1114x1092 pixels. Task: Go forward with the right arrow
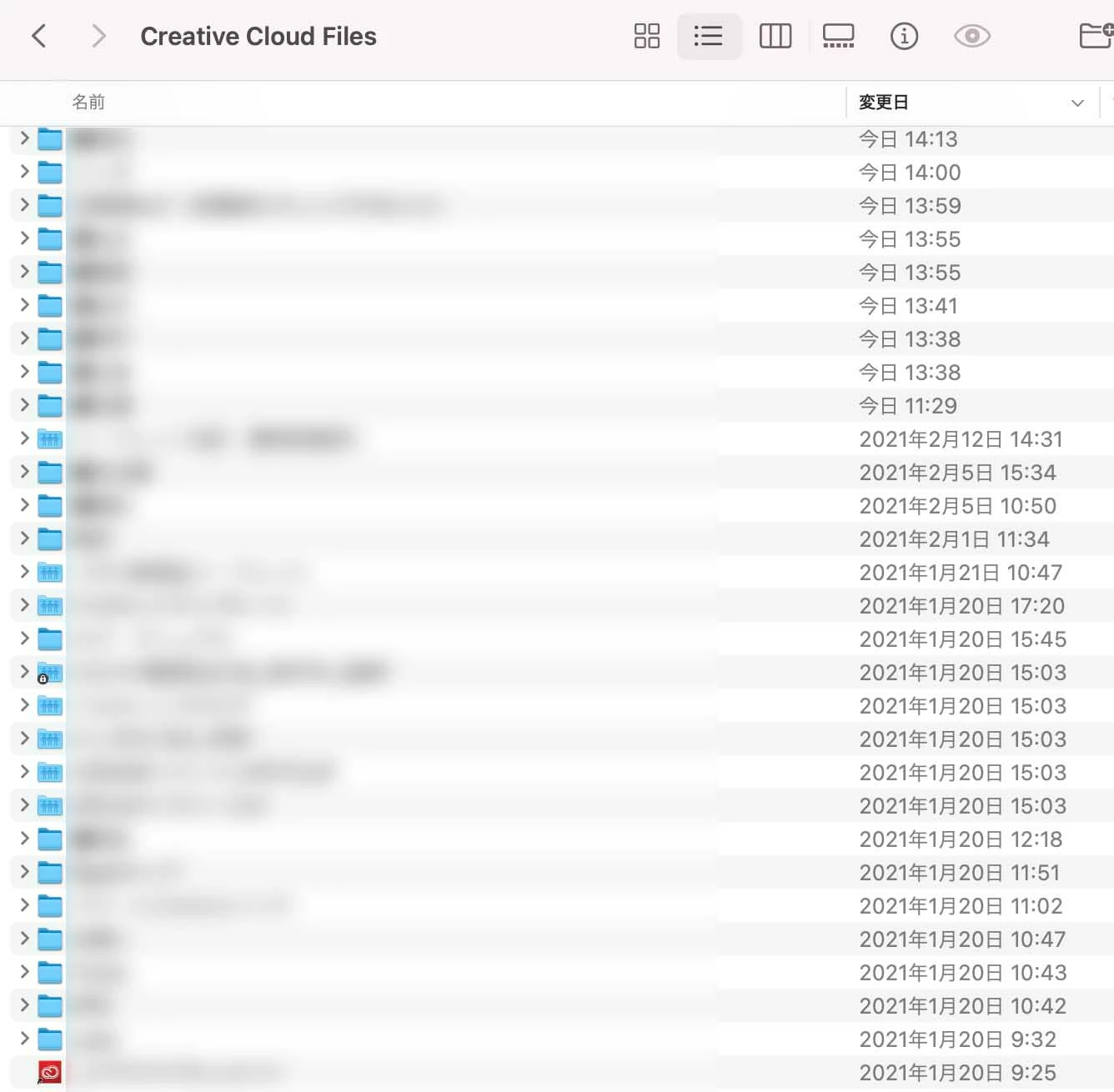pyautogui.click(x=98, y=36)
